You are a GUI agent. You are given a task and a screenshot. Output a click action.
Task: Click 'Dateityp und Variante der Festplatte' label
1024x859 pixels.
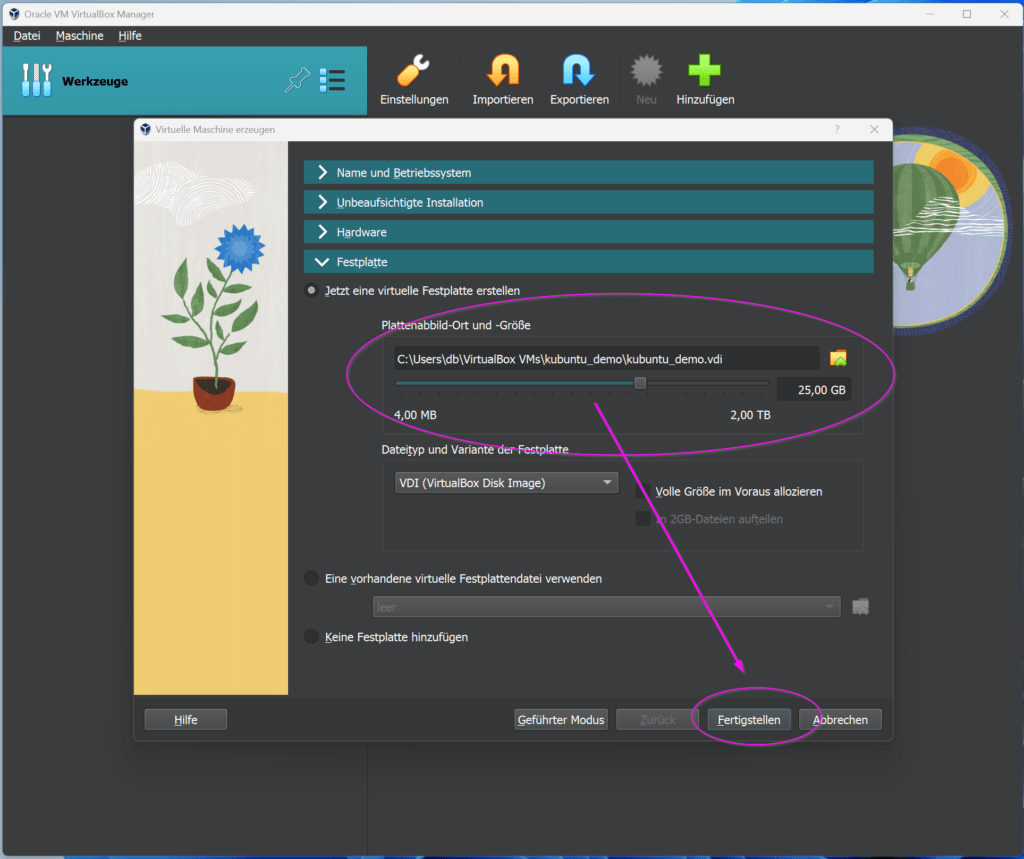tap(475, 449)
